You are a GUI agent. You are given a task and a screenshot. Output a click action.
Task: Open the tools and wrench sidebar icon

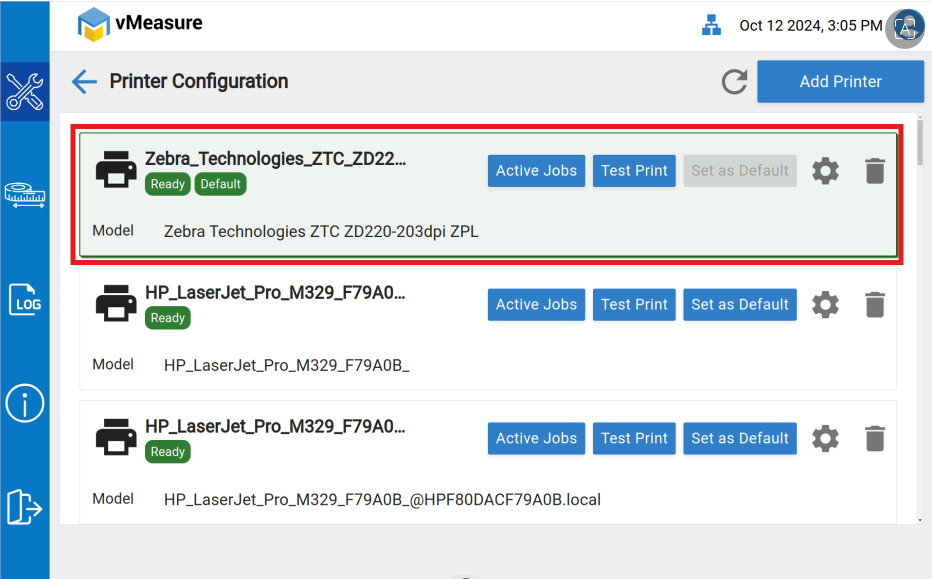click(x=25, y=91)
